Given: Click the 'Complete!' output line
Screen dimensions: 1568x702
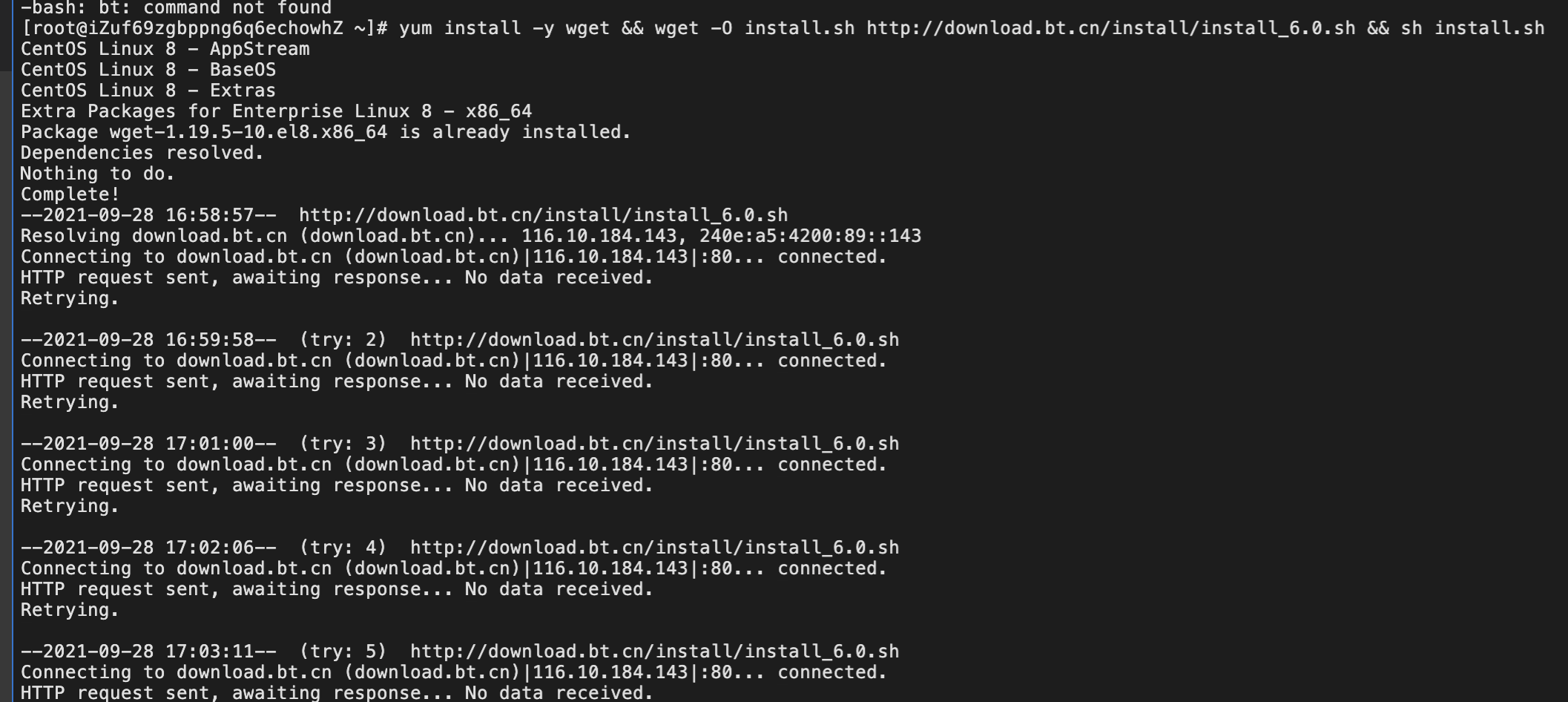Looking at the screenshot, I should [70, 194].
